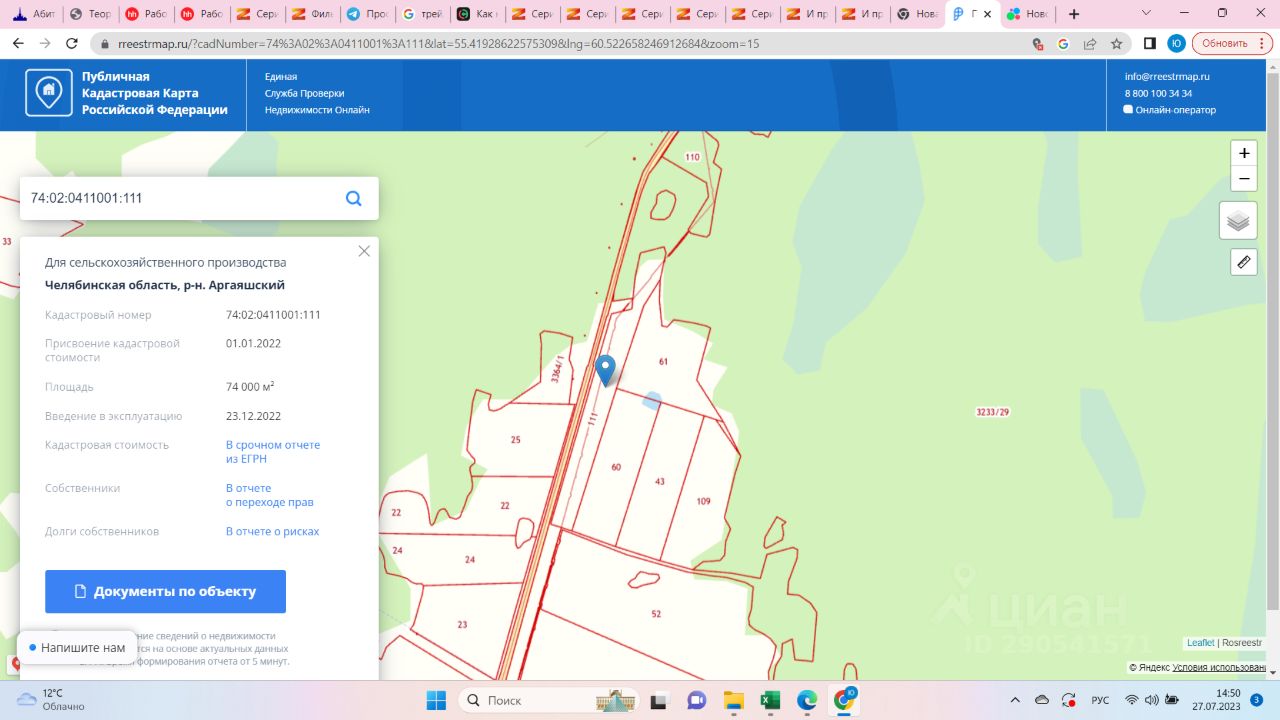Reload the page in browser
Image resolution: width=1280 pixels, height=720 pixels.
coord(72,44)
